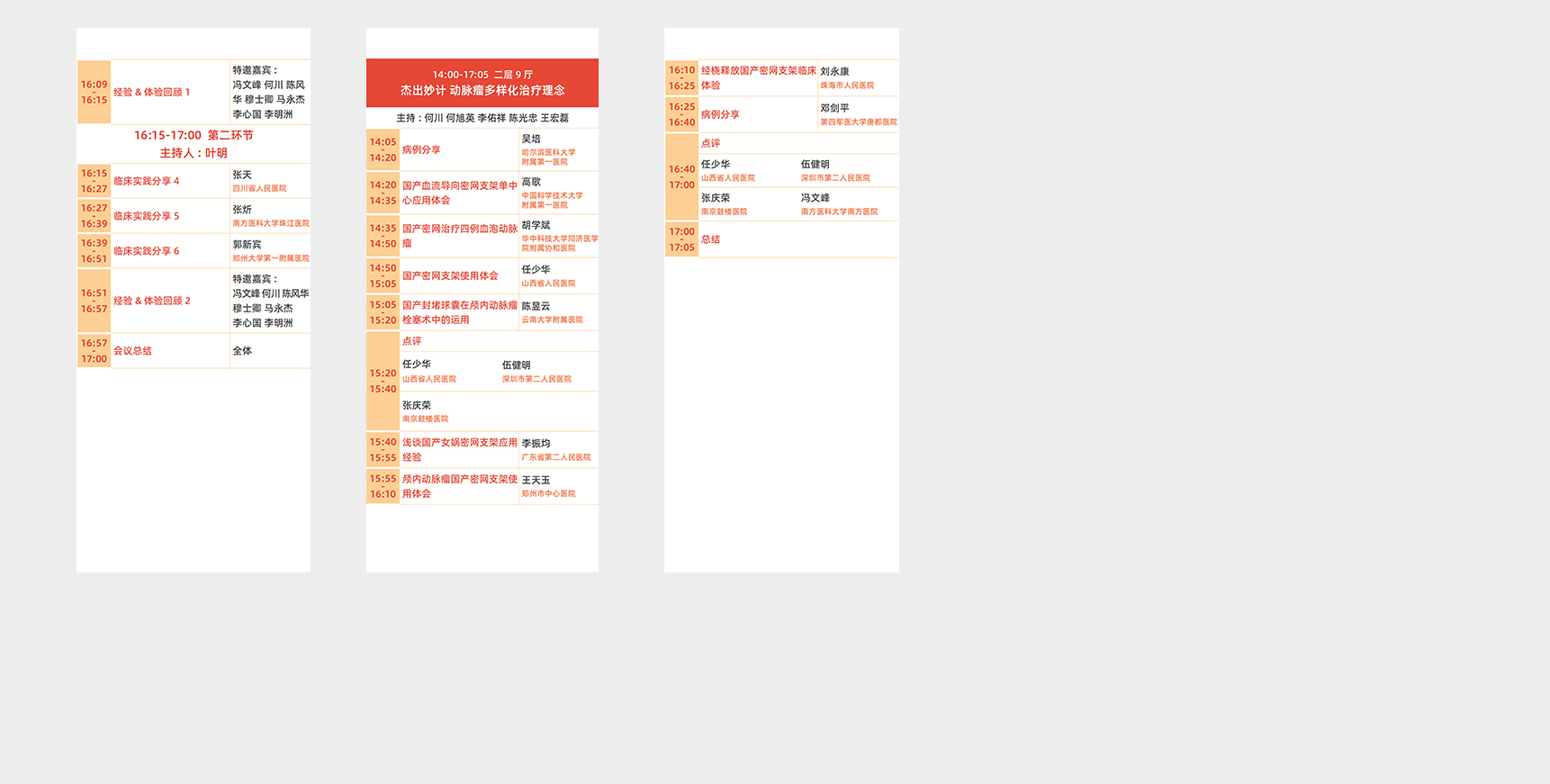The height and width of the screenshot is (784, 1550).
Task: Select the "16:15-17:00 第二环节" section heading
Action: [x=194, y=135]
